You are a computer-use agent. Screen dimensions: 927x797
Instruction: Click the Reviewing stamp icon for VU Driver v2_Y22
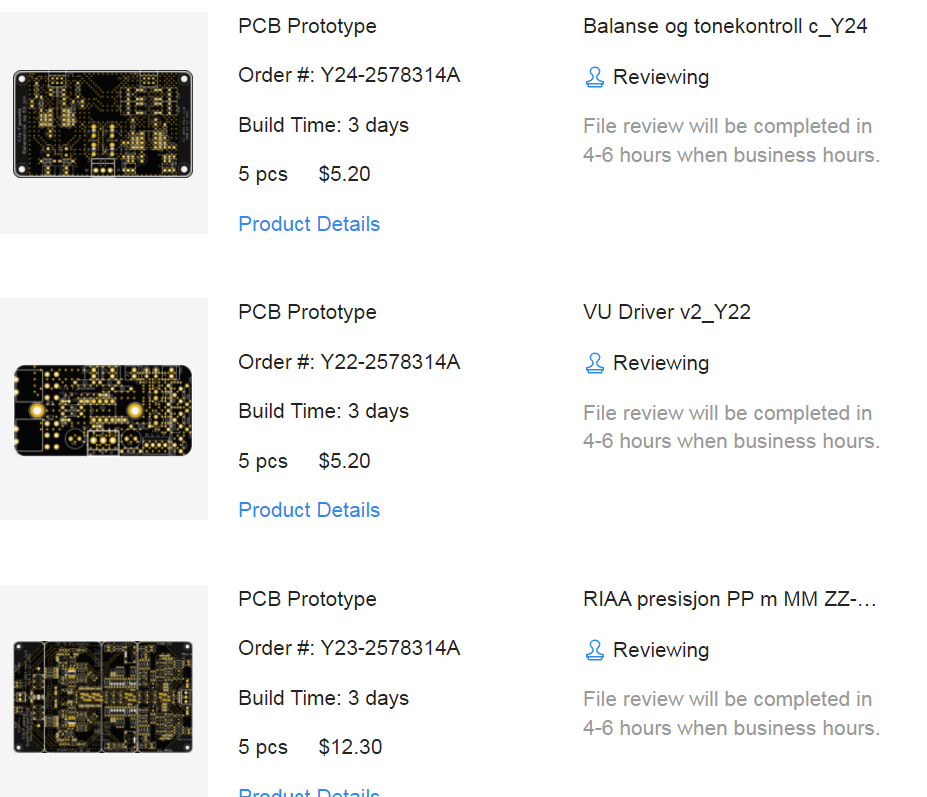[595, 363]
